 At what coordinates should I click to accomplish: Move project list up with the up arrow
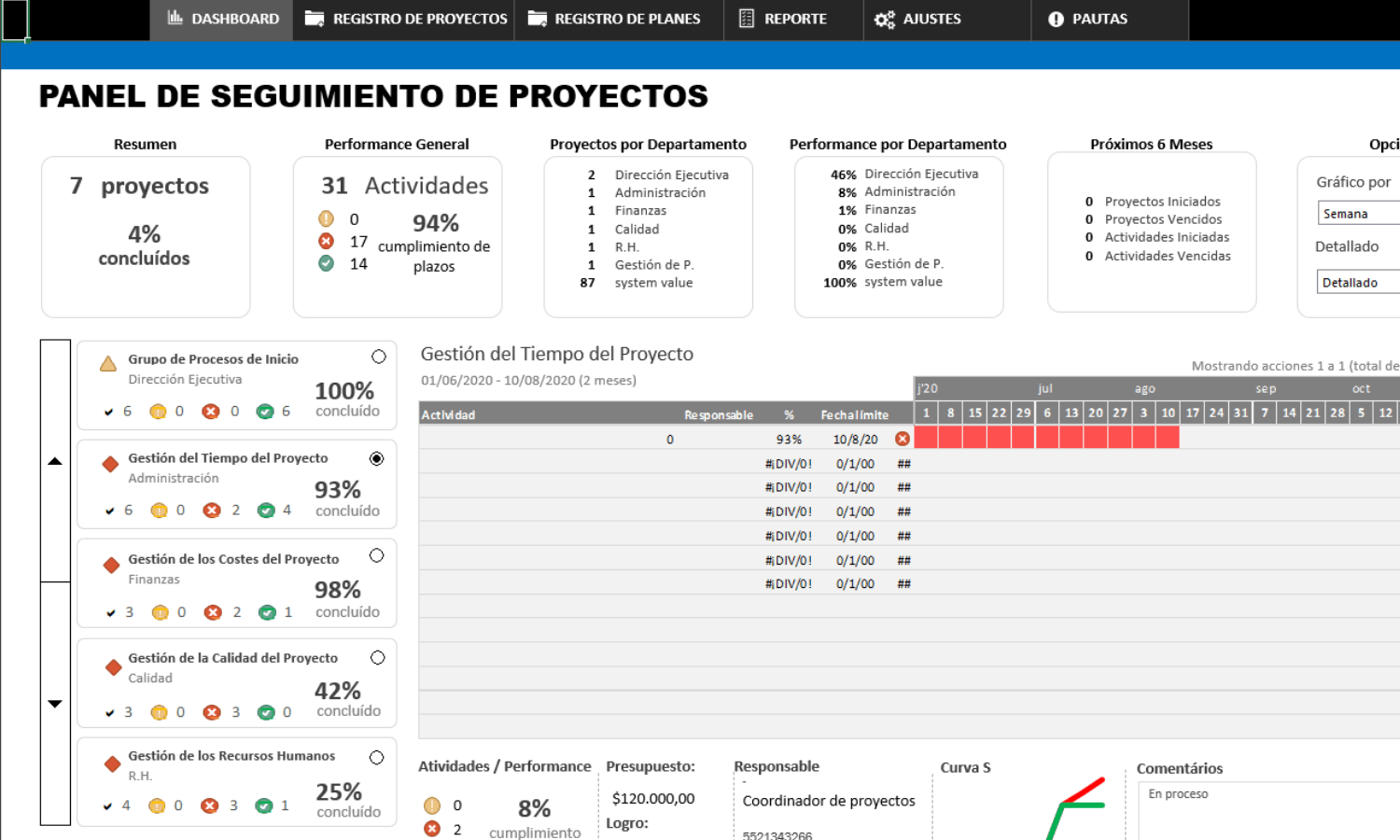(x=55, y=461)
